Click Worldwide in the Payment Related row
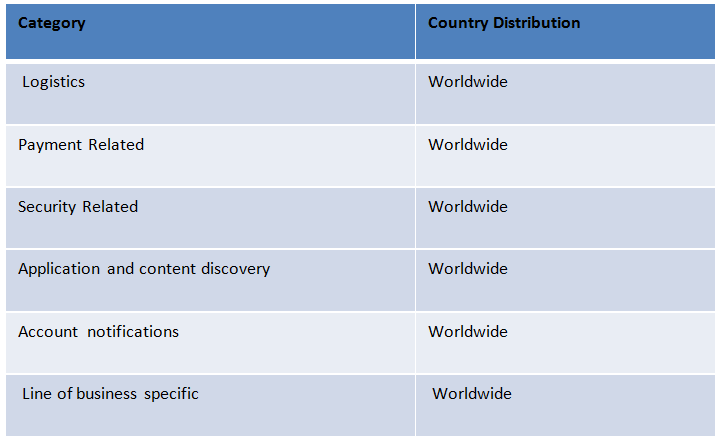 click(468, 145)
